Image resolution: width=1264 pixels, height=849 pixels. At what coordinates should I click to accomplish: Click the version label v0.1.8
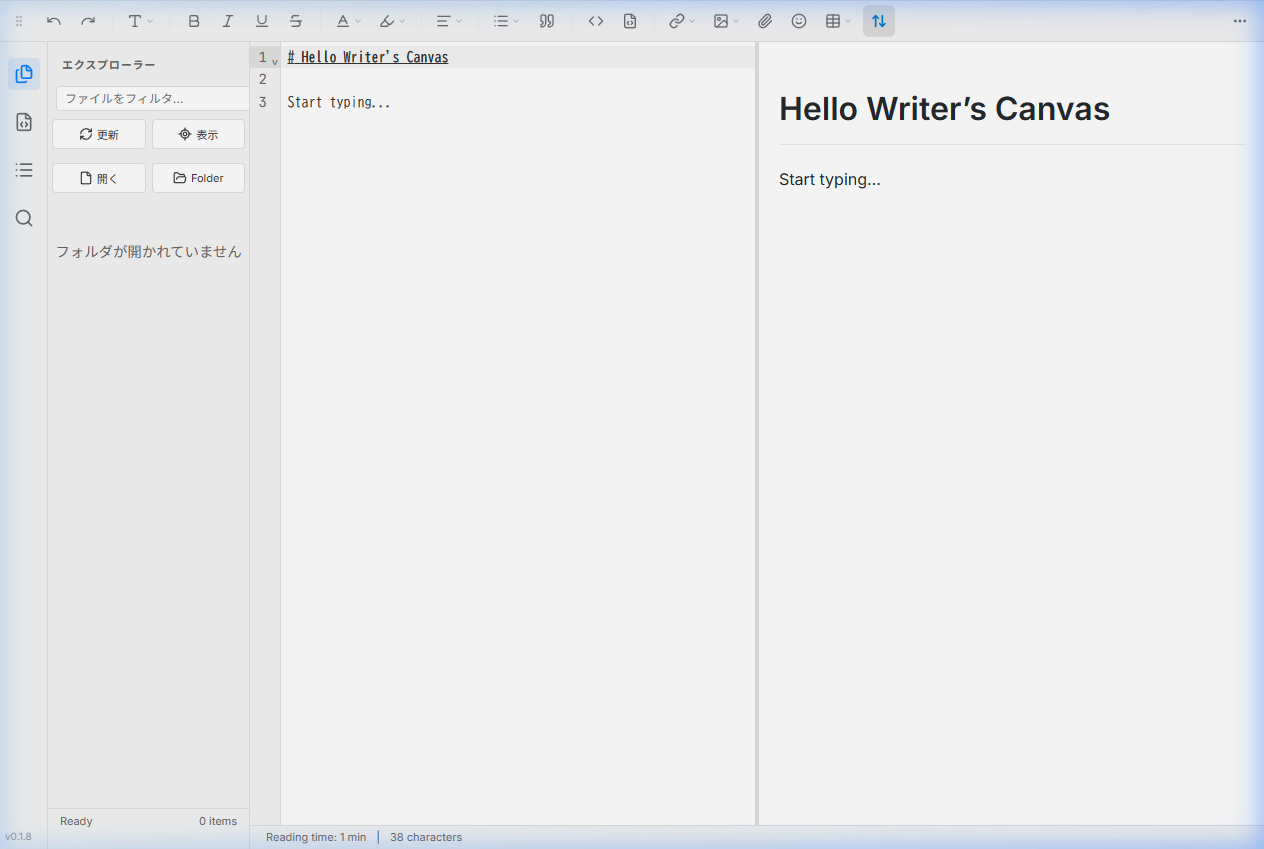click(18, 837)
